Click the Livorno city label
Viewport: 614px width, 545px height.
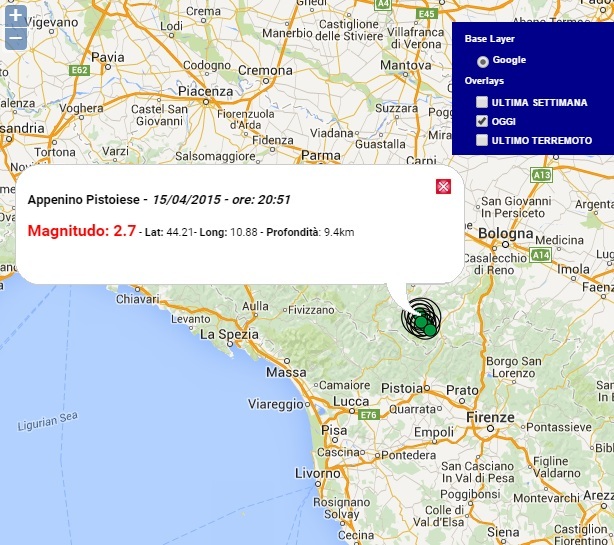(318, 474)
